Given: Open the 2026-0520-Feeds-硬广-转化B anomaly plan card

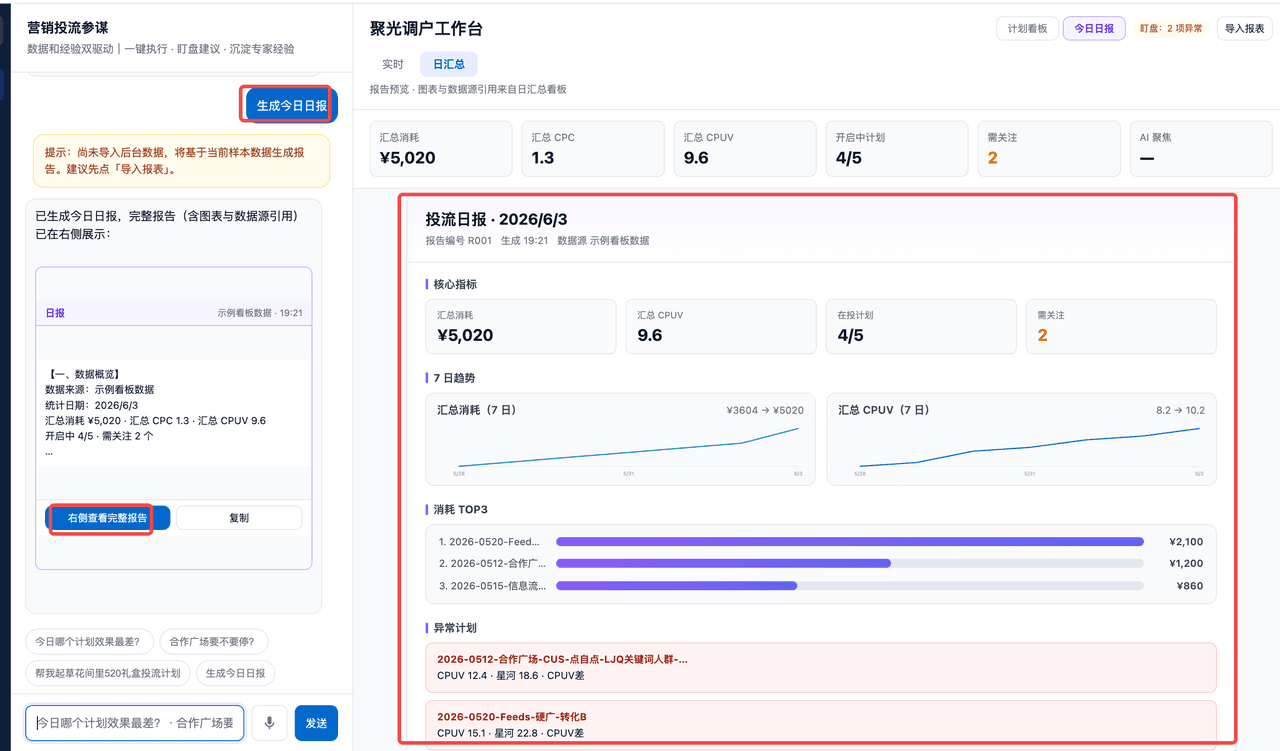Looking at the screenshot, I should pos(821,724).
